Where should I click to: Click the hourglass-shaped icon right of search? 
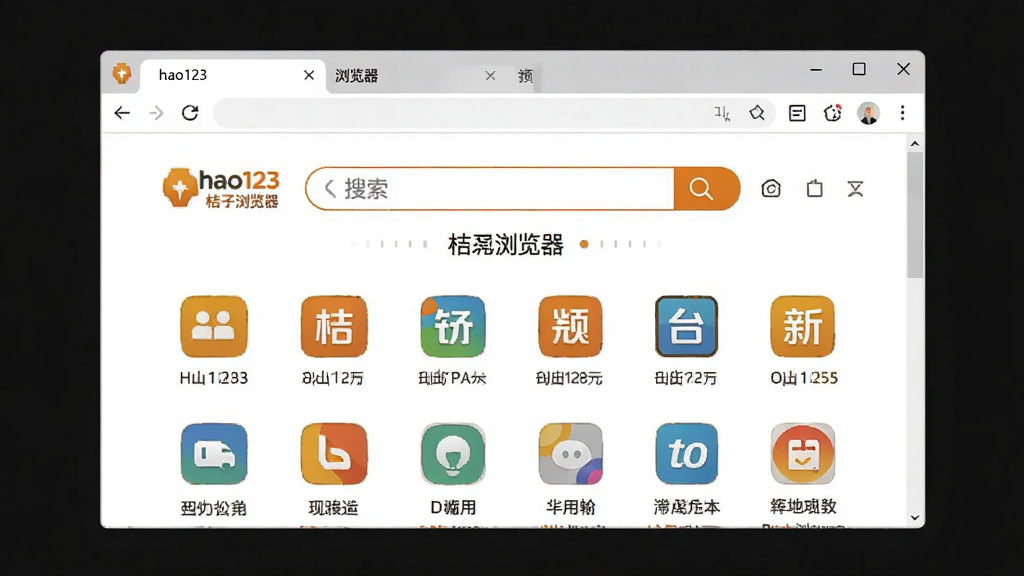click(856, 189)
